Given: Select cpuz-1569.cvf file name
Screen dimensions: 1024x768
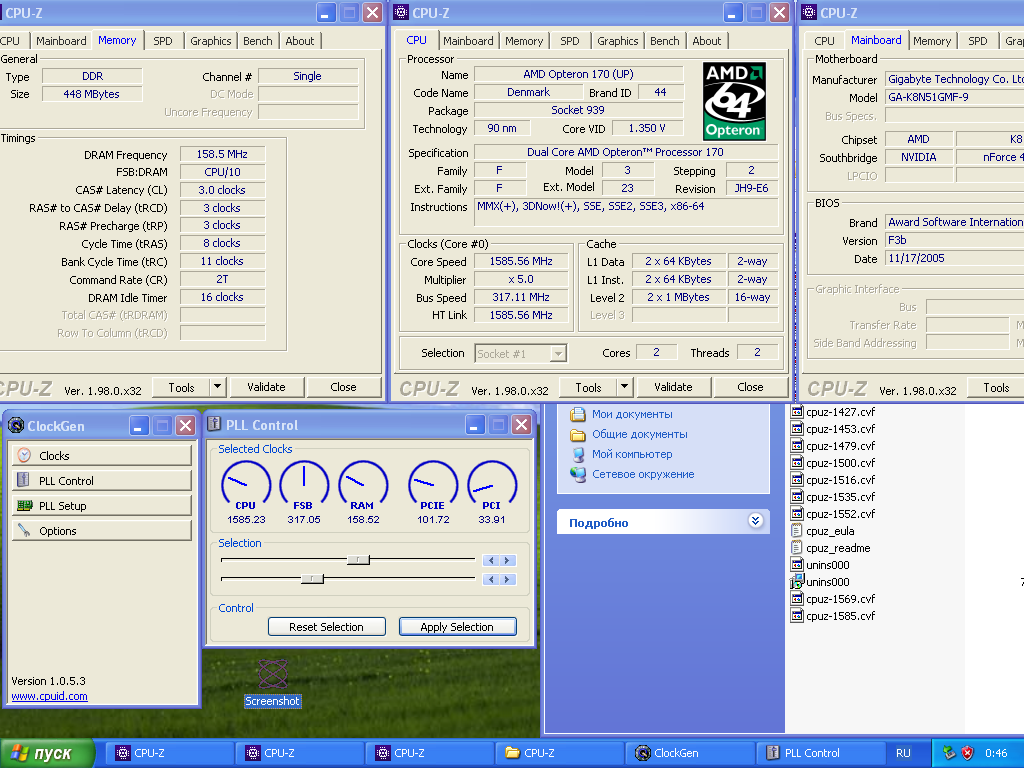Looking at the screenshot, I should (840, 599).
